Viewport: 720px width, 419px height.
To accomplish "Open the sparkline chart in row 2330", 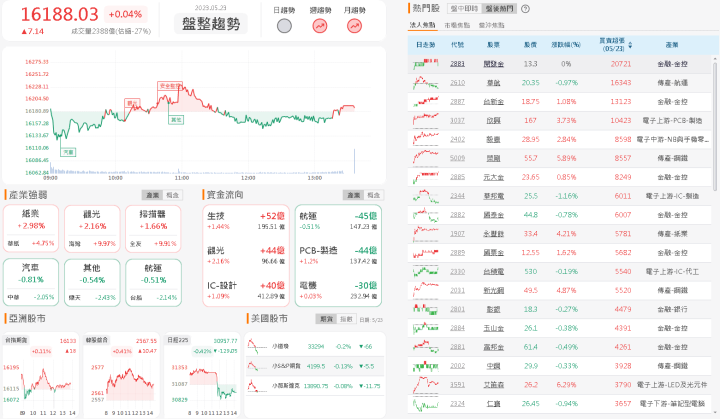I will click(x=426, y=272).
